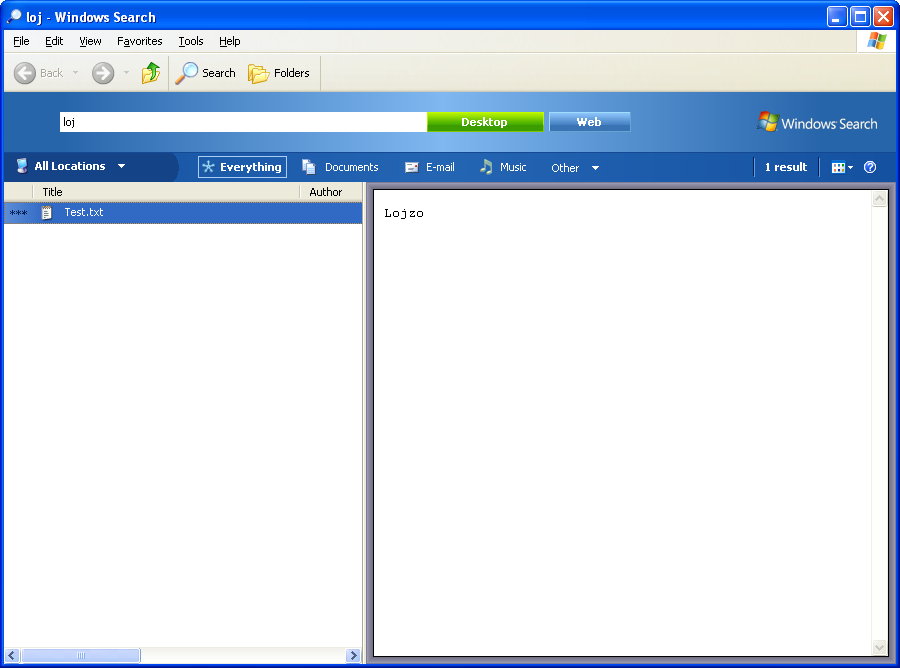900x668 pixels.
Task: Open the Tools menu
Action: 191,41
